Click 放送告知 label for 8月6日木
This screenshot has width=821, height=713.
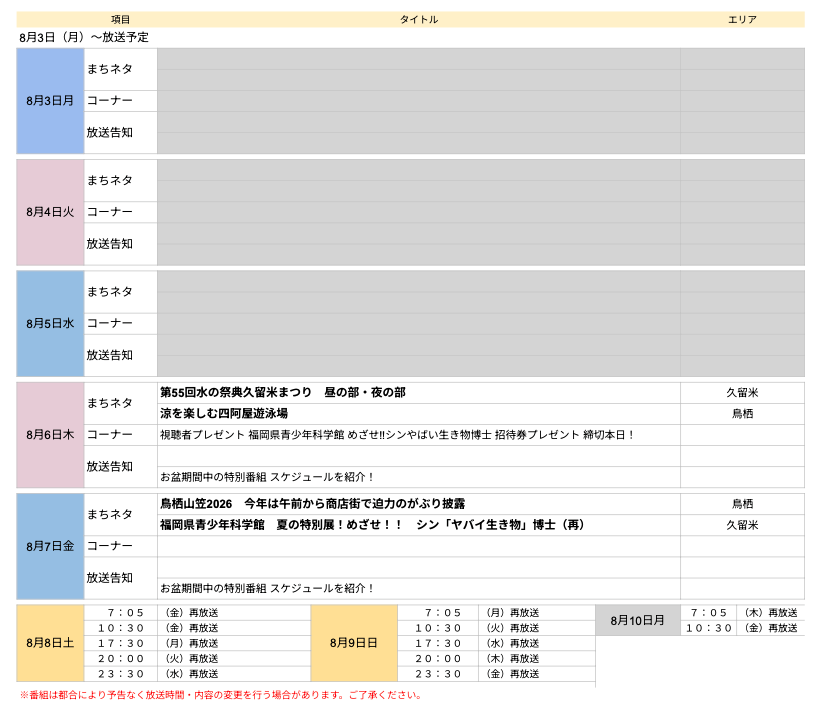point(110,466)
